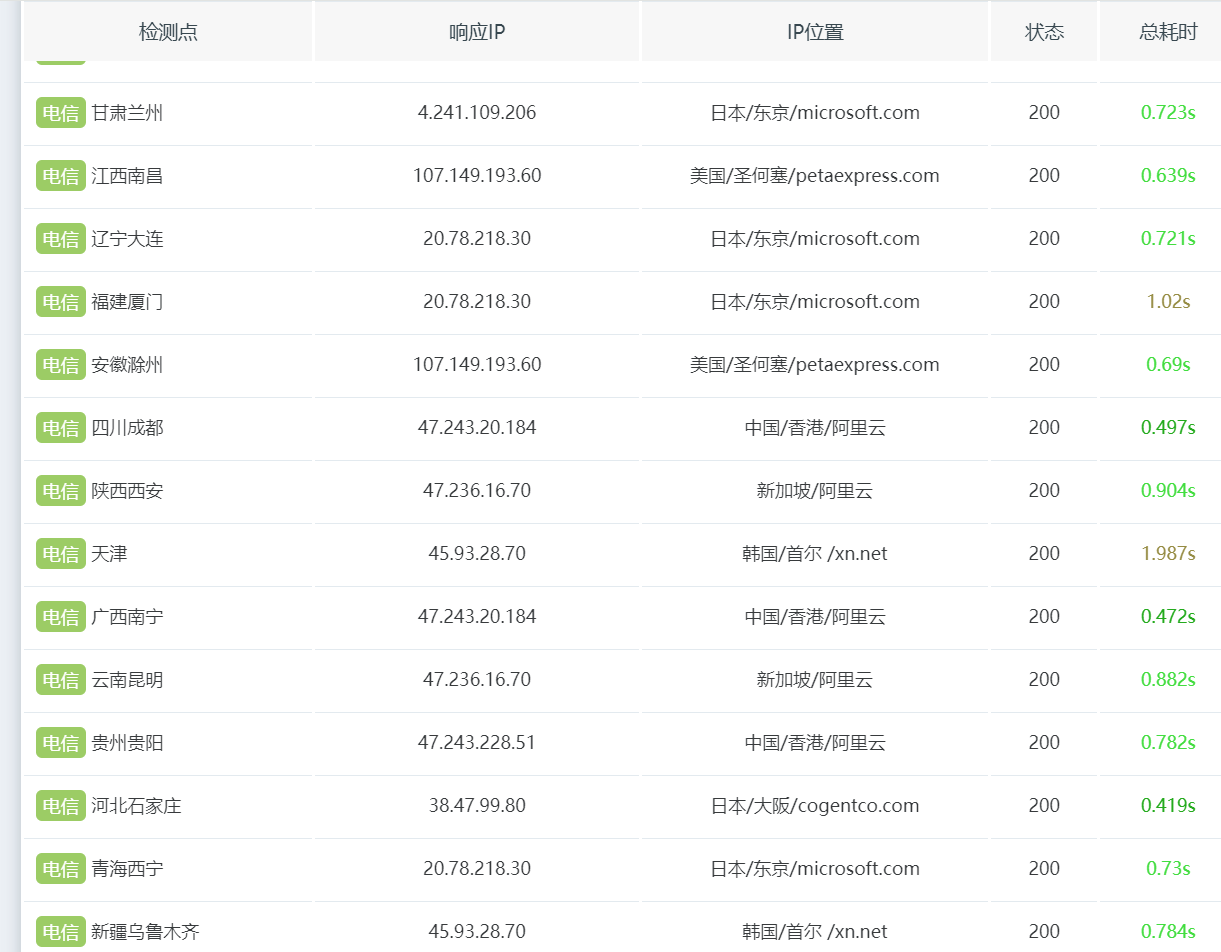Screen dimensions: 1221x952
Task: Click the 0.723s total time value
Action: pyautogui.click(x=1168, y=113)
